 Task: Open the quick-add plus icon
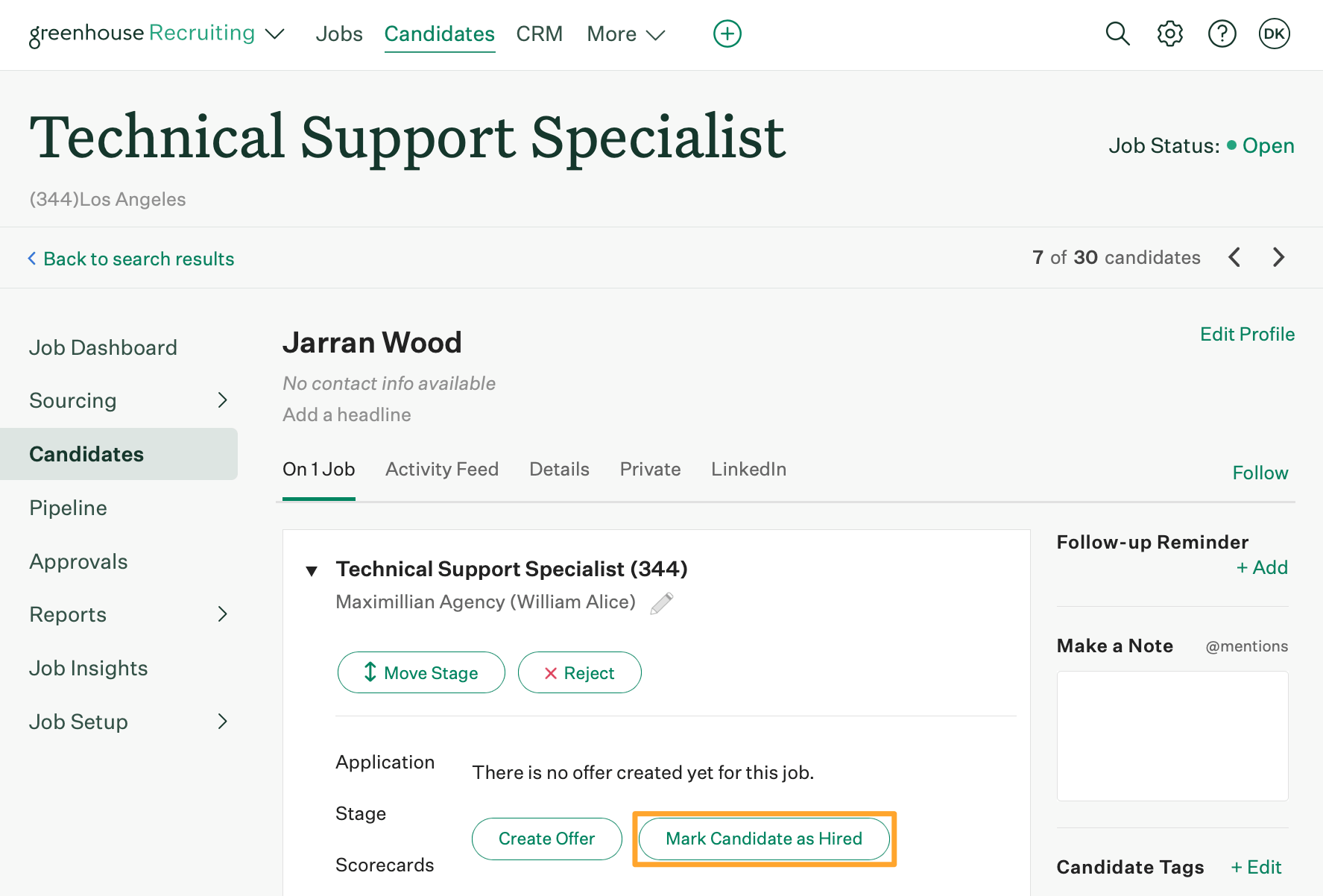727,33
